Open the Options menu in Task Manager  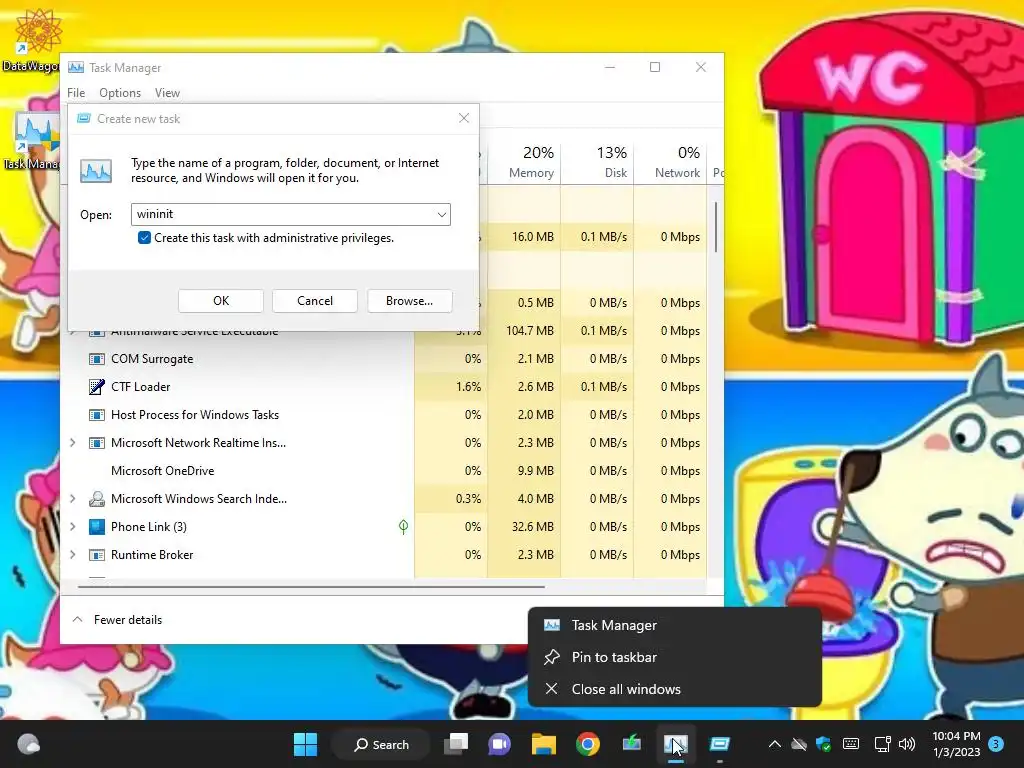click(120, 93)
